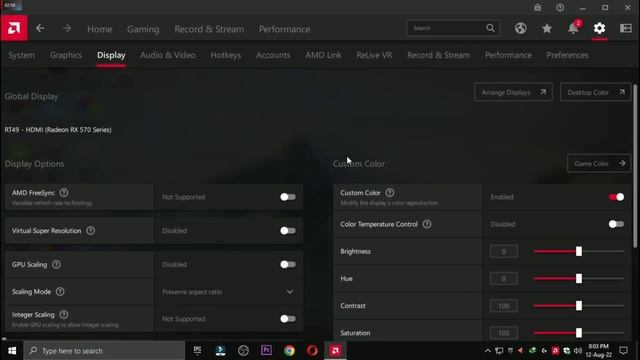Switch to System settings tab
Image resolution: width=640 pixels, height=360 pixels.
[x=22, y=55]
